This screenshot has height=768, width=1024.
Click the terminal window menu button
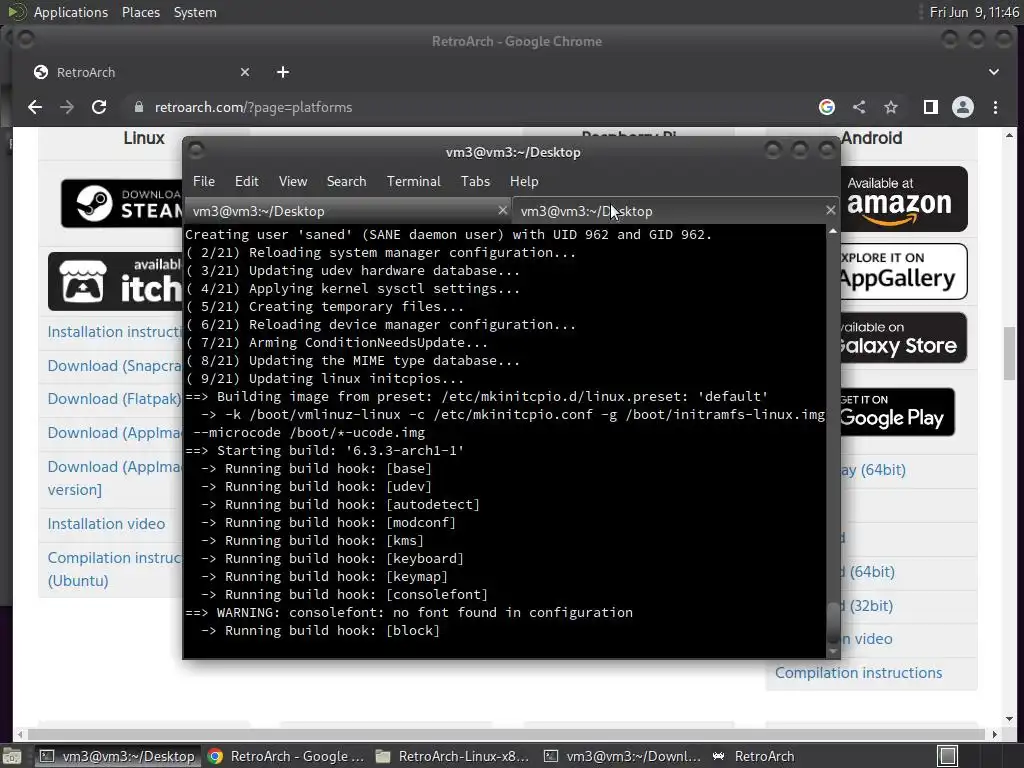[196, 151]
